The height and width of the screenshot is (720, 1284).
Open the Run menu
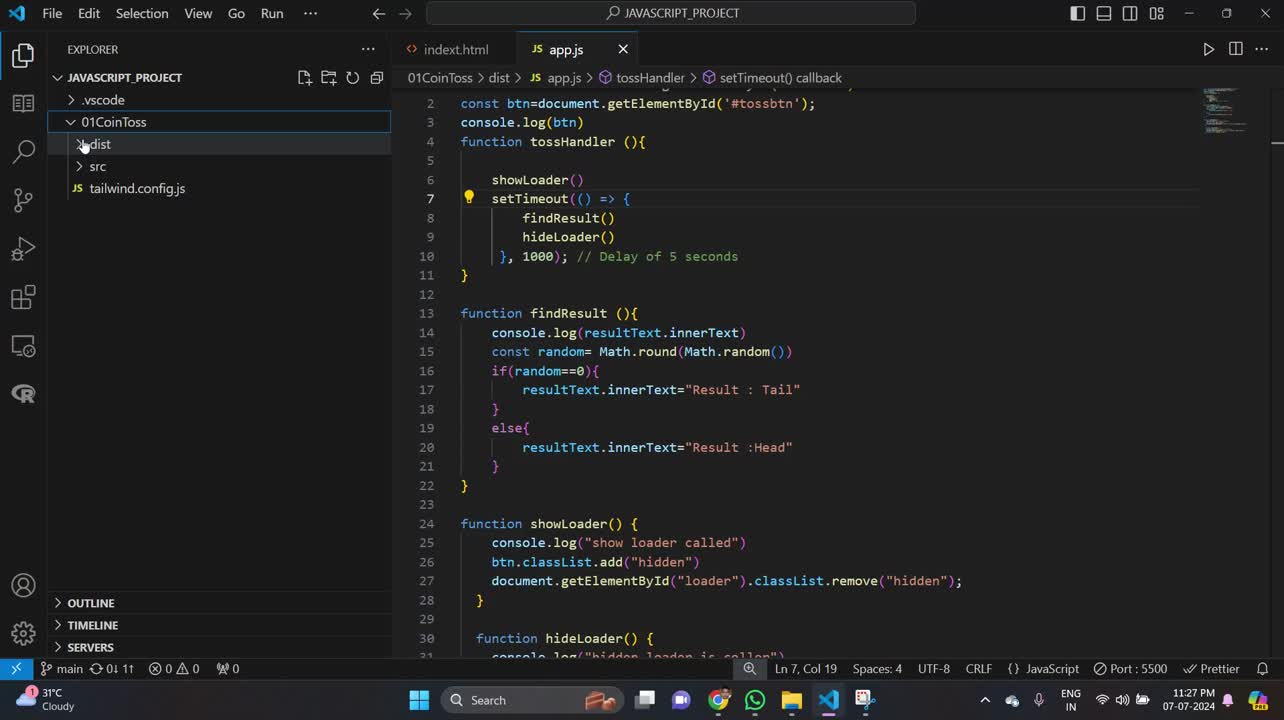click(x=272, y=14)
